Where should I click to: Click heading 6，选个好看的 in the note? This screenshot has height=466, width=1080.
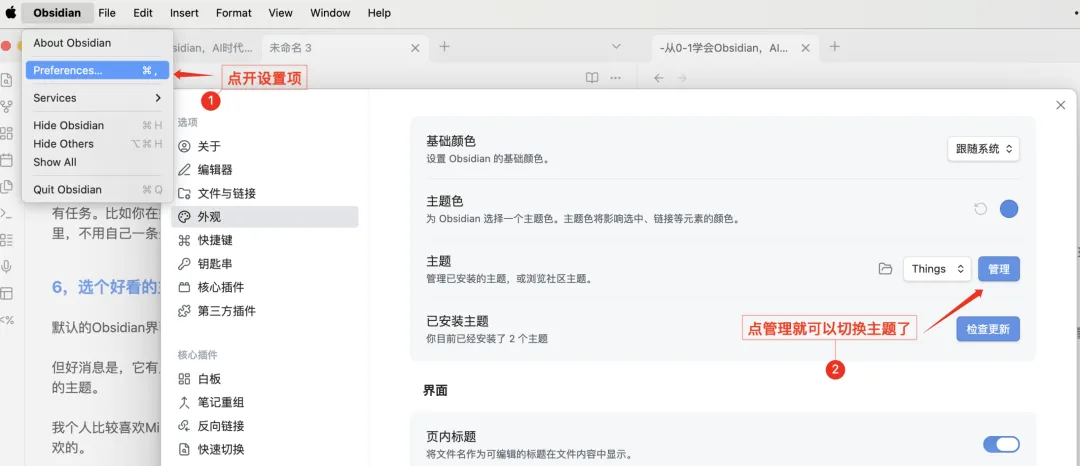107,287
